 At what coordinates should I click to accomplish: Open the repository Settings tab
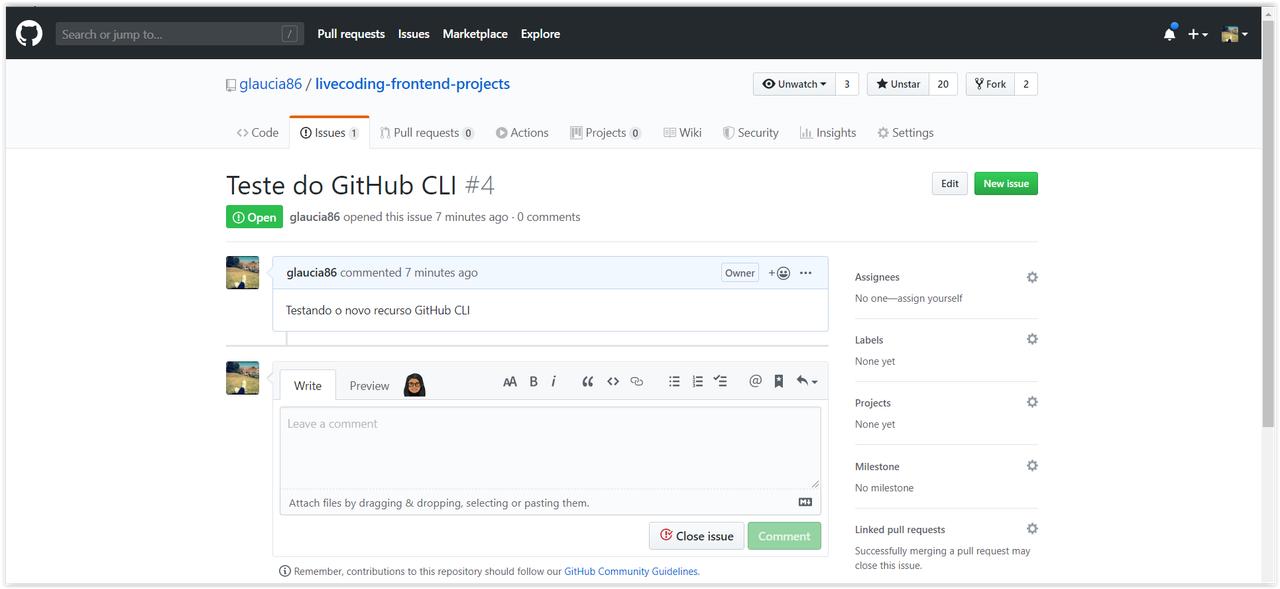[905, 132]
